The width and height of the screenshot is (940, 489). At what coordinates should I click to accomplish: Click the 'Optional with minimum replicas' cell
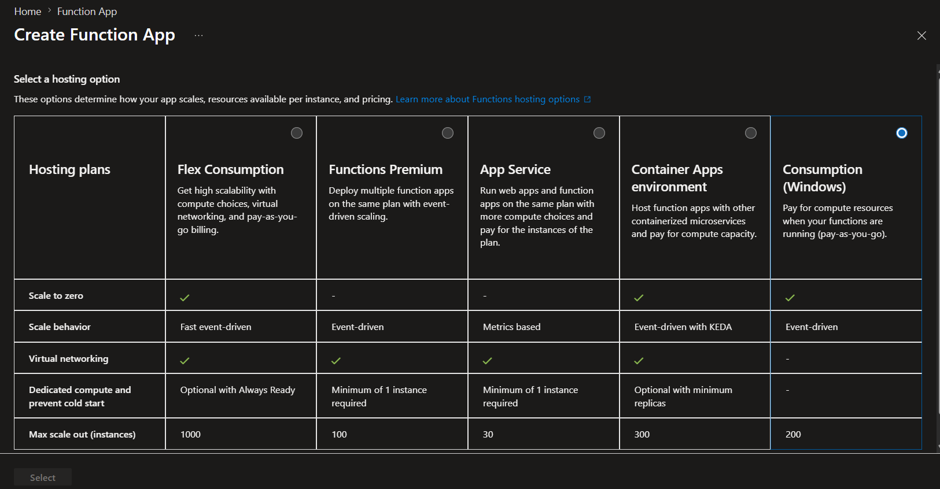[x=695, y=396]
